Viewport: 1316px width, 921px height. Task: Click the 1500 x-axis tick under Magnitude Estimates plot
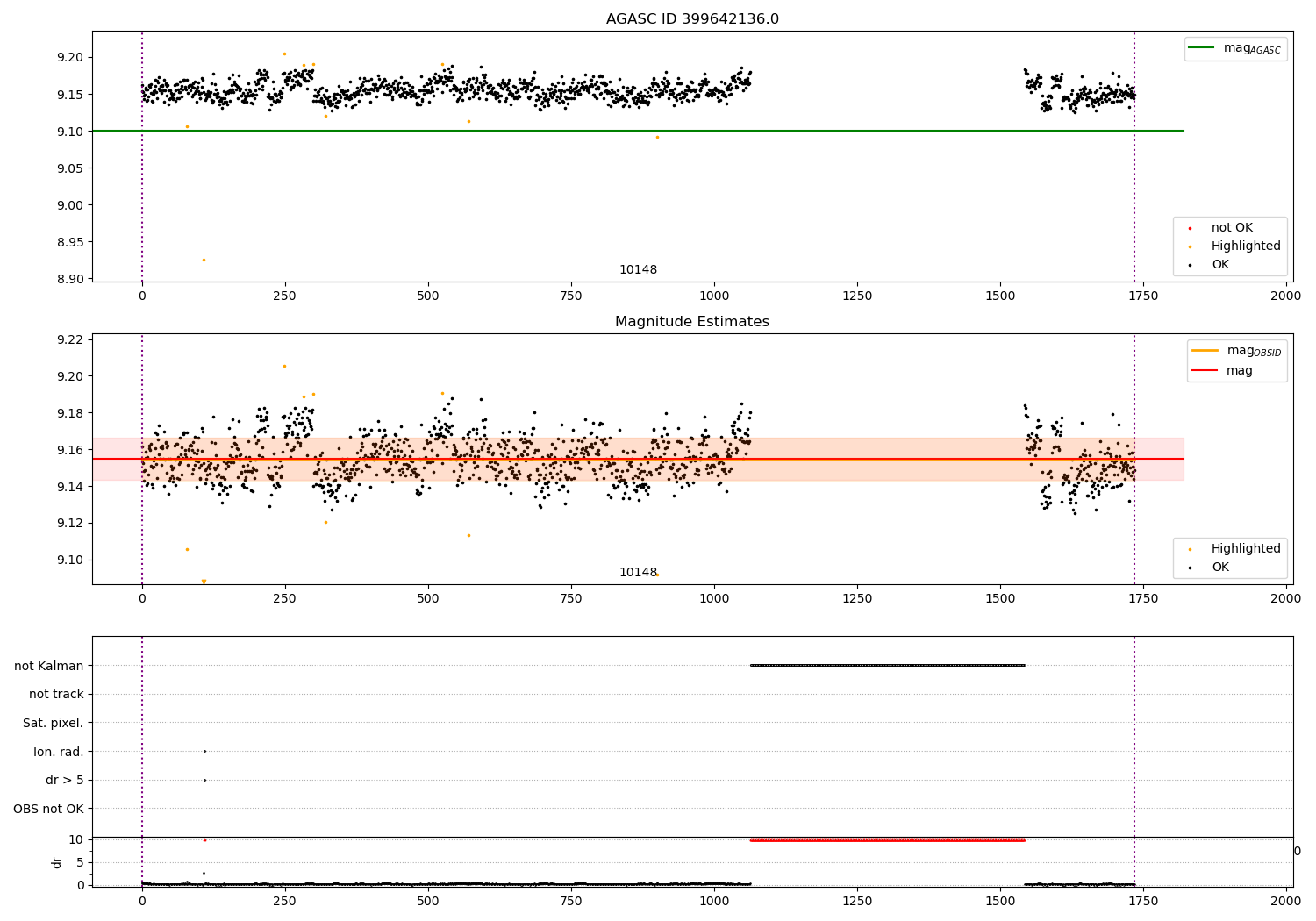1000,598
